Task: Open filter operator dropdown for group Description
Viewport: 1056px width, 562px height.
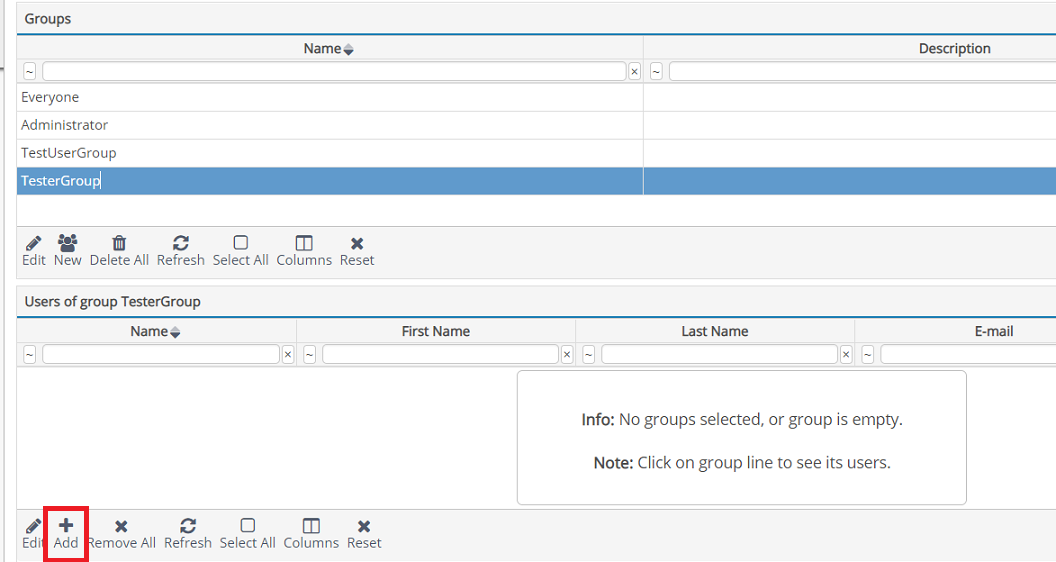Action: [656, 72]
